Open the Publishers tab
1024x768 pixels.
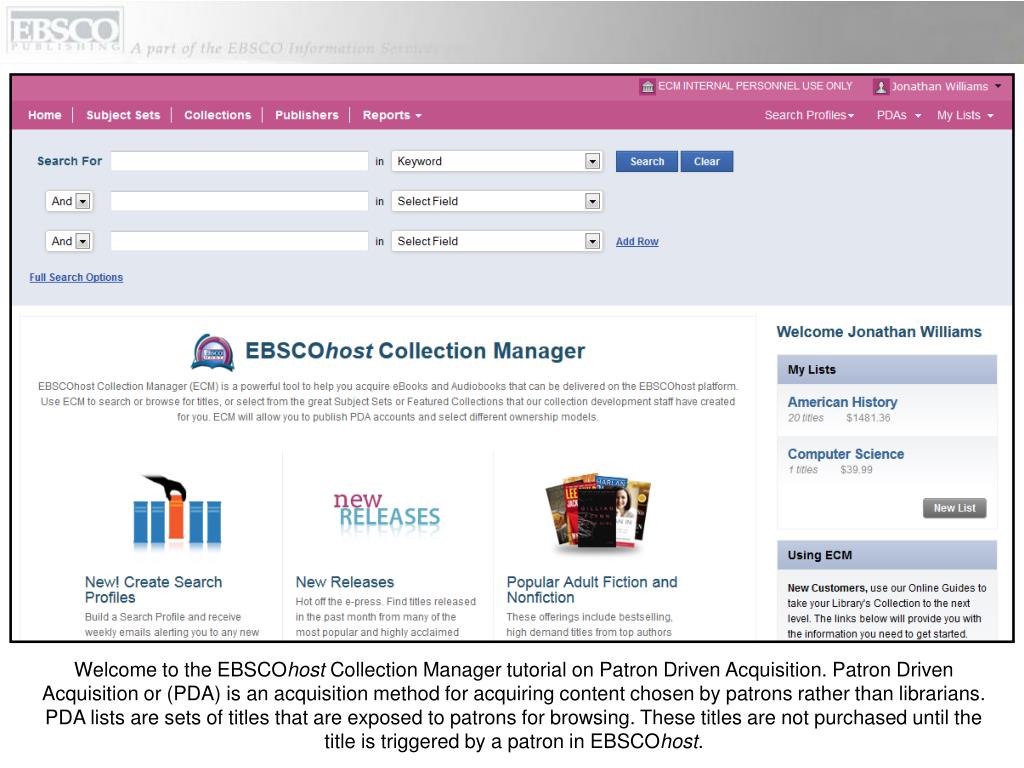307,116
